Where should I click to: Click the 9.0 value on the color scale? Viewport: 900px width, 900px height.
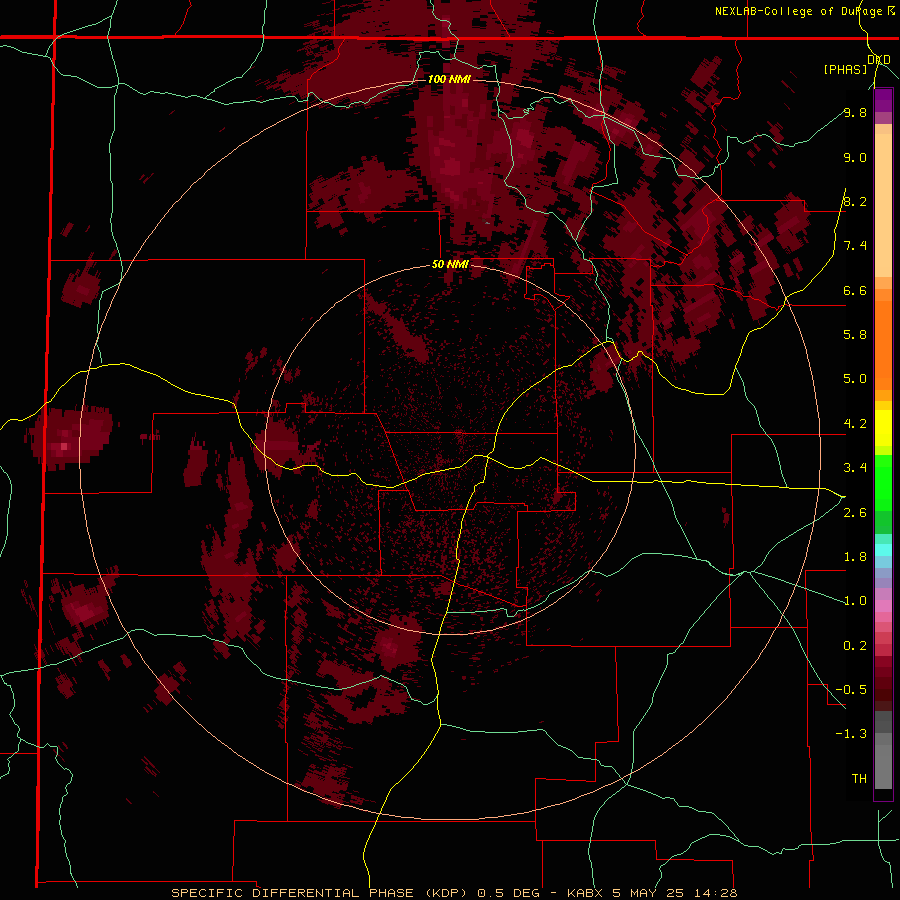(855, 157)
